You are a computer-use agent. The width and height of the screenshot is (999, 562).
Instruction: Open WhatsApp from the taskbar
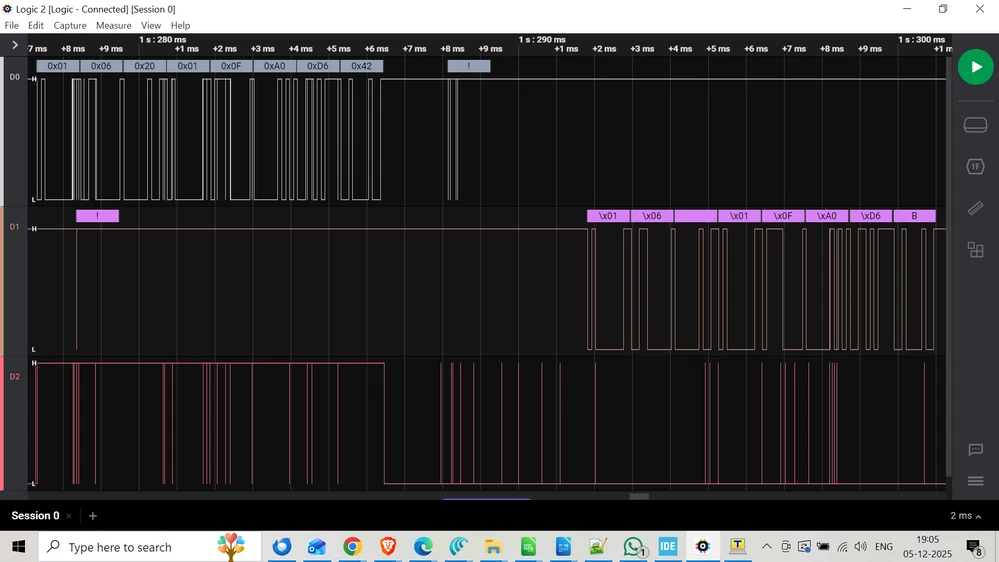tap(634, 547)
